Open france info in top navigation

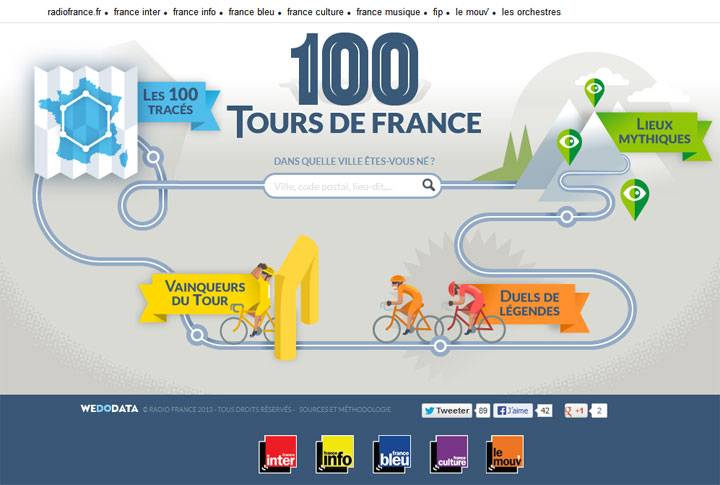point(194,12)
